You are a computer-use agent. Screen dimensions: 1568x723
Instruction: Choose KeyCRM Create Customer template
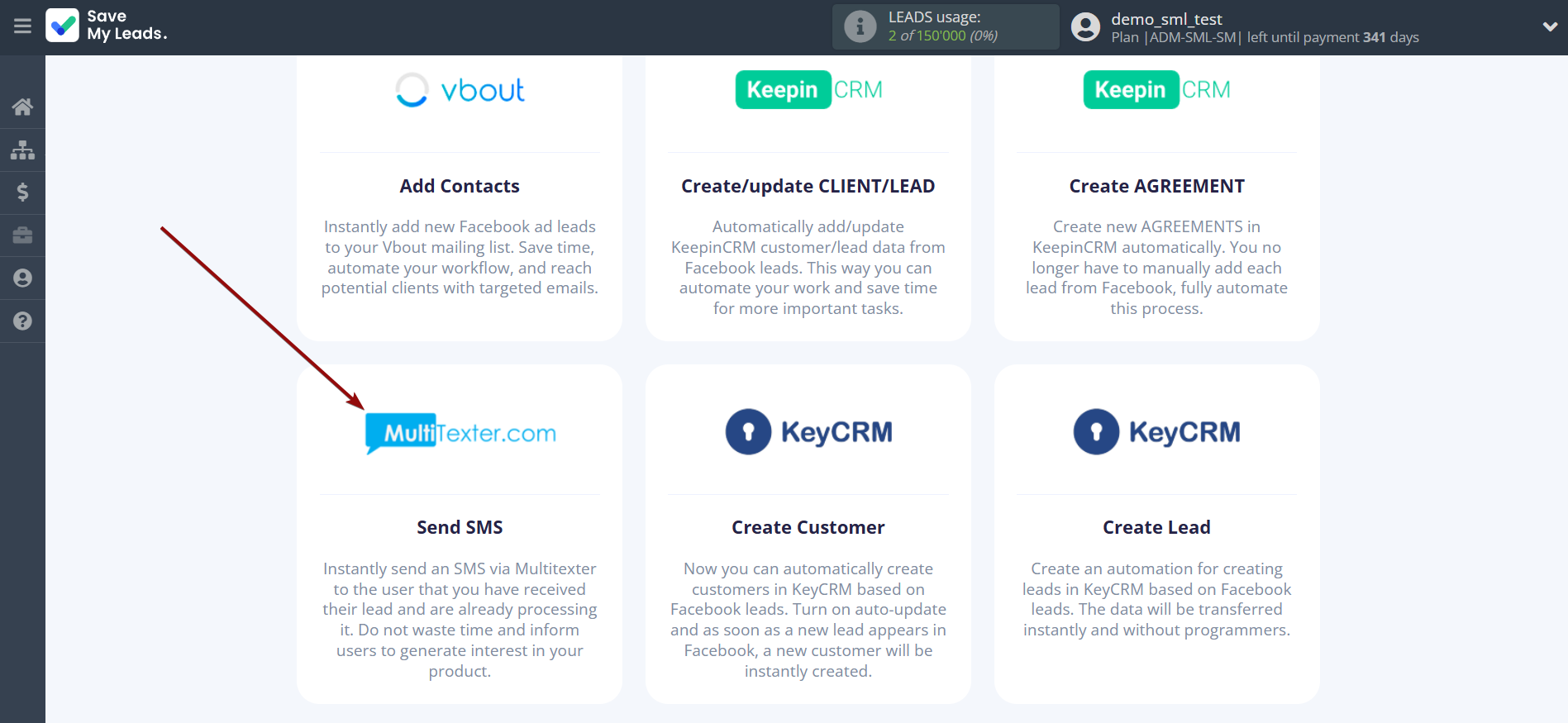(x=808, y=527)
